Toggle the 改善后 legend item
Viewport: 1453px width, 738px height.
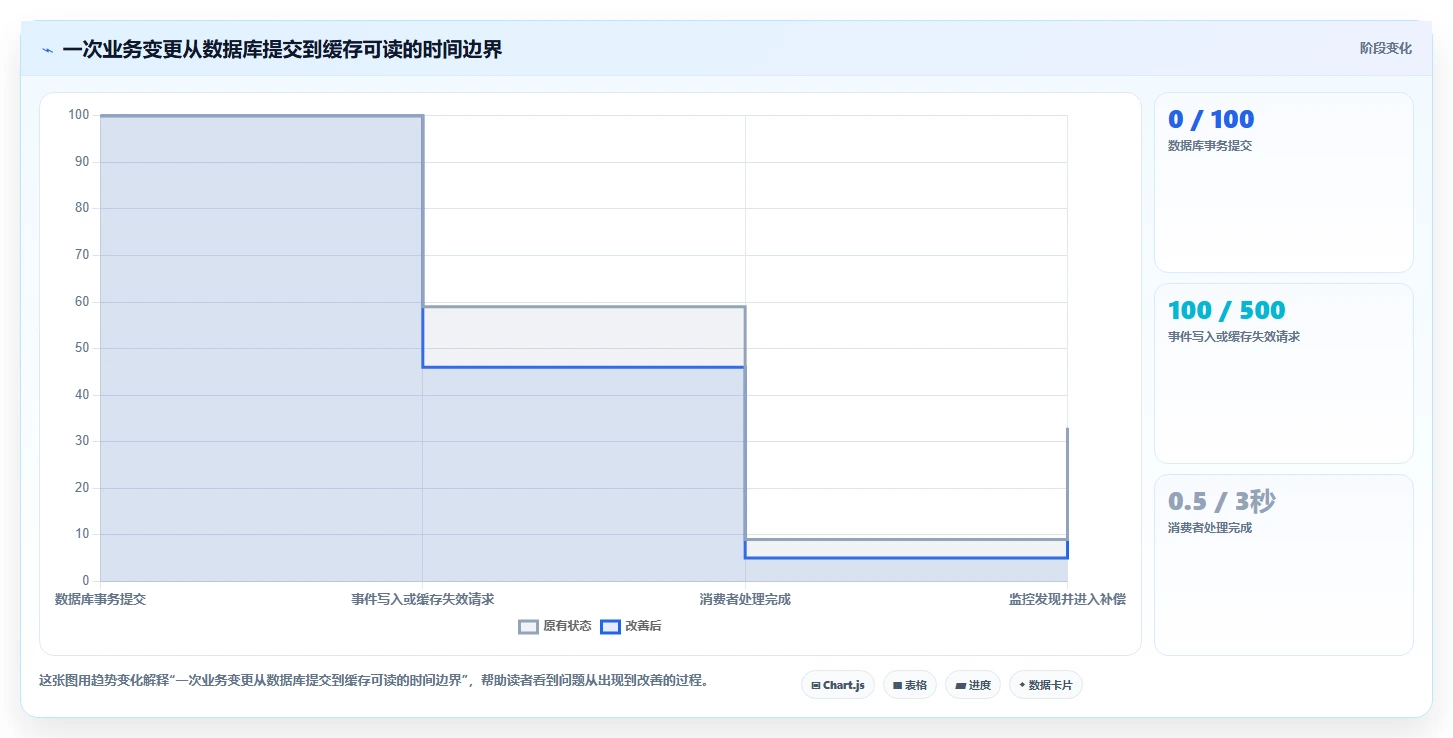tap(631, 626)
